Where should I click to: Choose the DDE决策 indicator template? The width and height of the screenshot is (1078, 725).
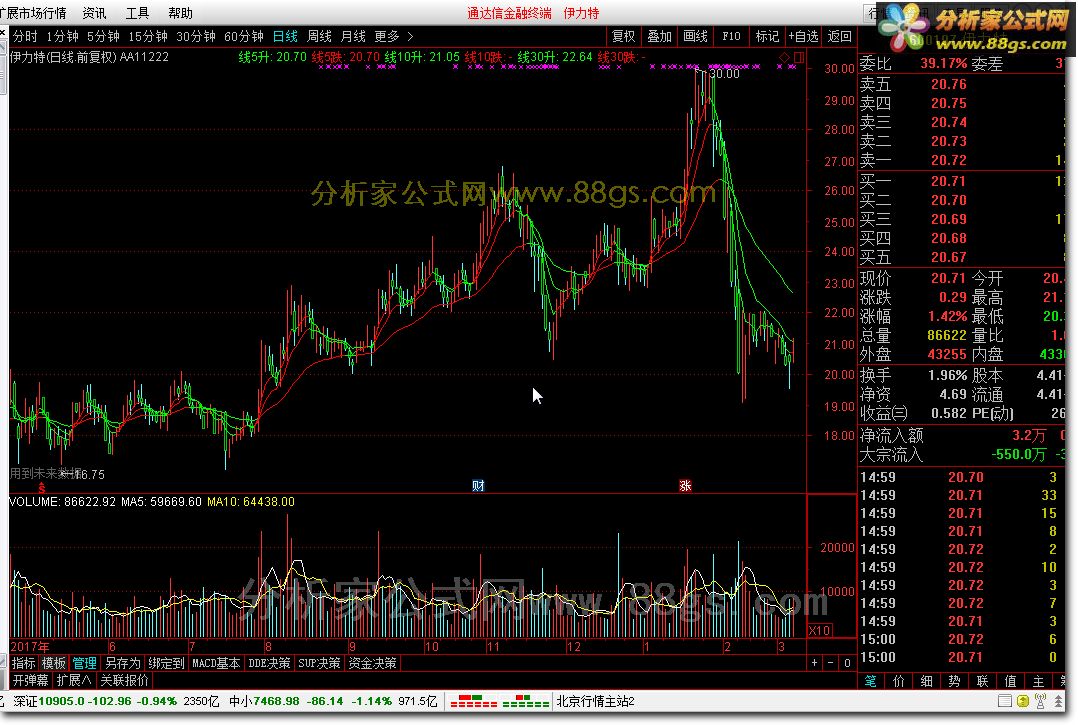270,663
